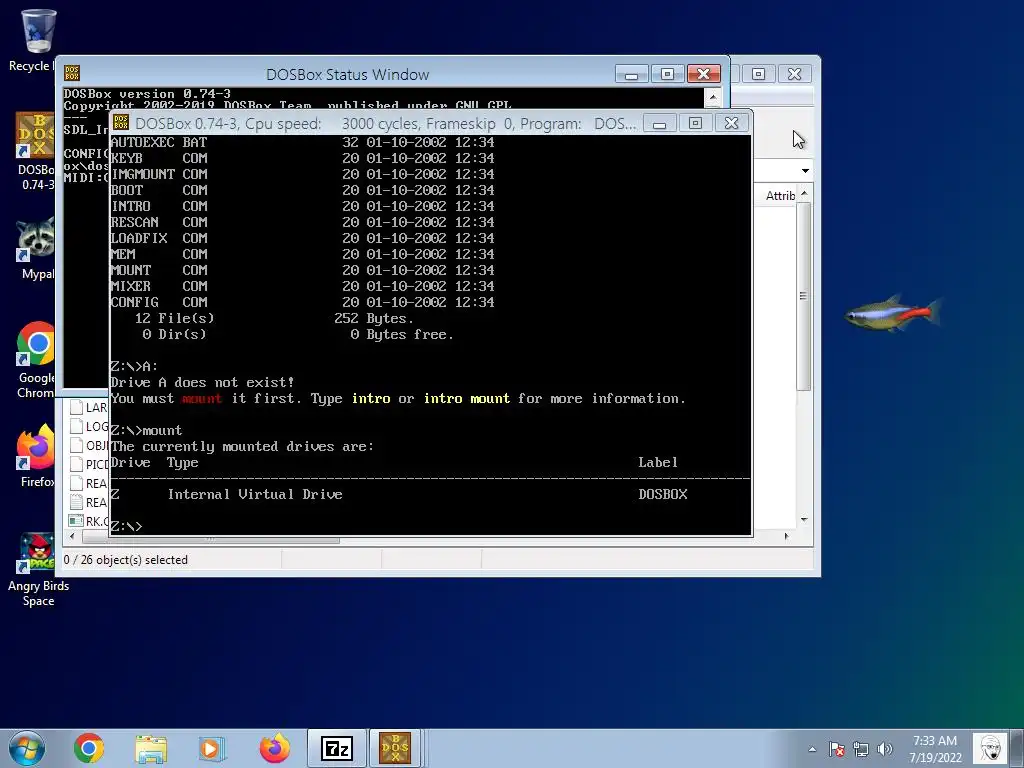Maximize the 7-Zip window behind DOSBox
This screenshot has height=768, width=1024.
click(x=758, y=74)
